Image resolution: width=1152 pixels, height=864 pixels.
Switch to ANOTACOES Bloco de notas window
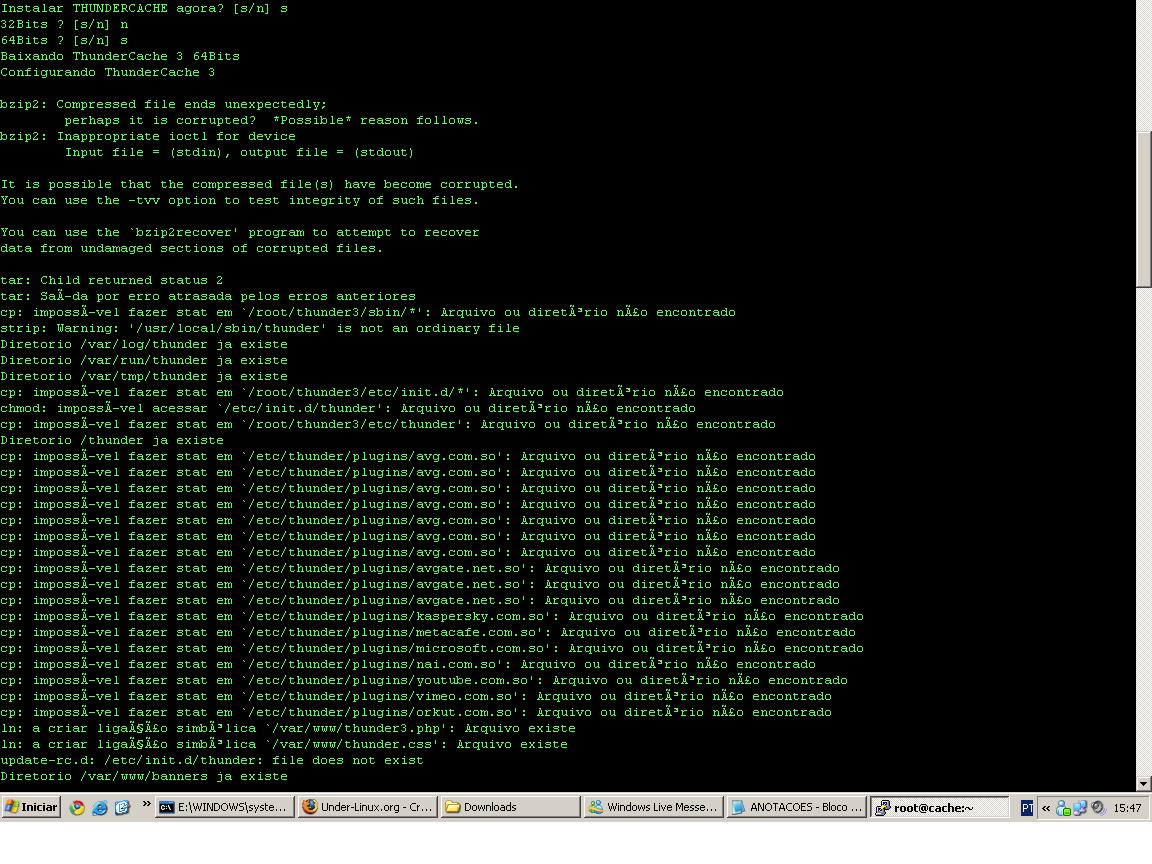(797, 807)
